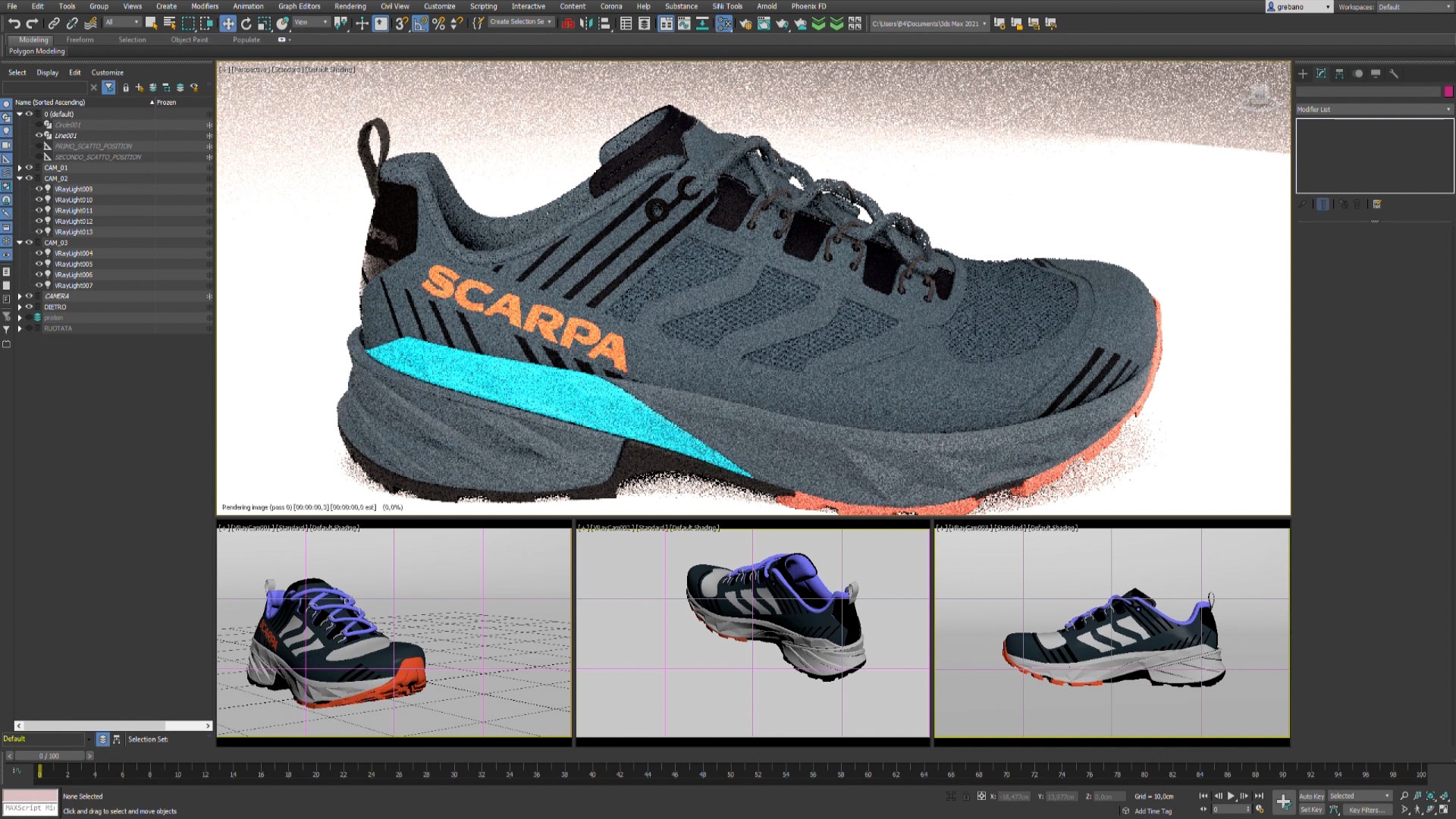Viewport: 1456px width, 819px height.
Task: Open the Rendering menu
Action: pos(350,6)
